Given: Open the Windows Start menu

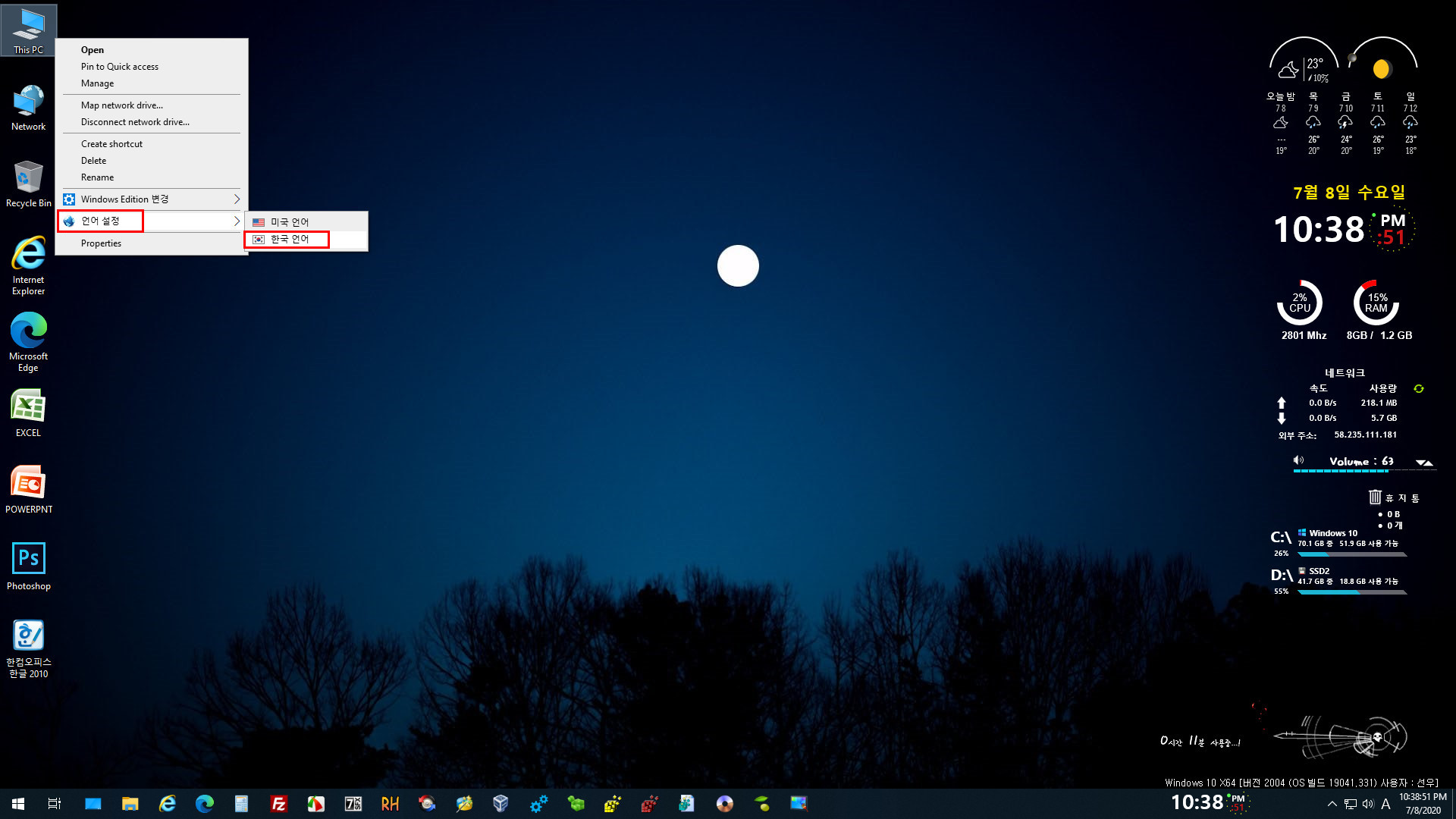Looking at the screenshot, I should coord(18,804).
